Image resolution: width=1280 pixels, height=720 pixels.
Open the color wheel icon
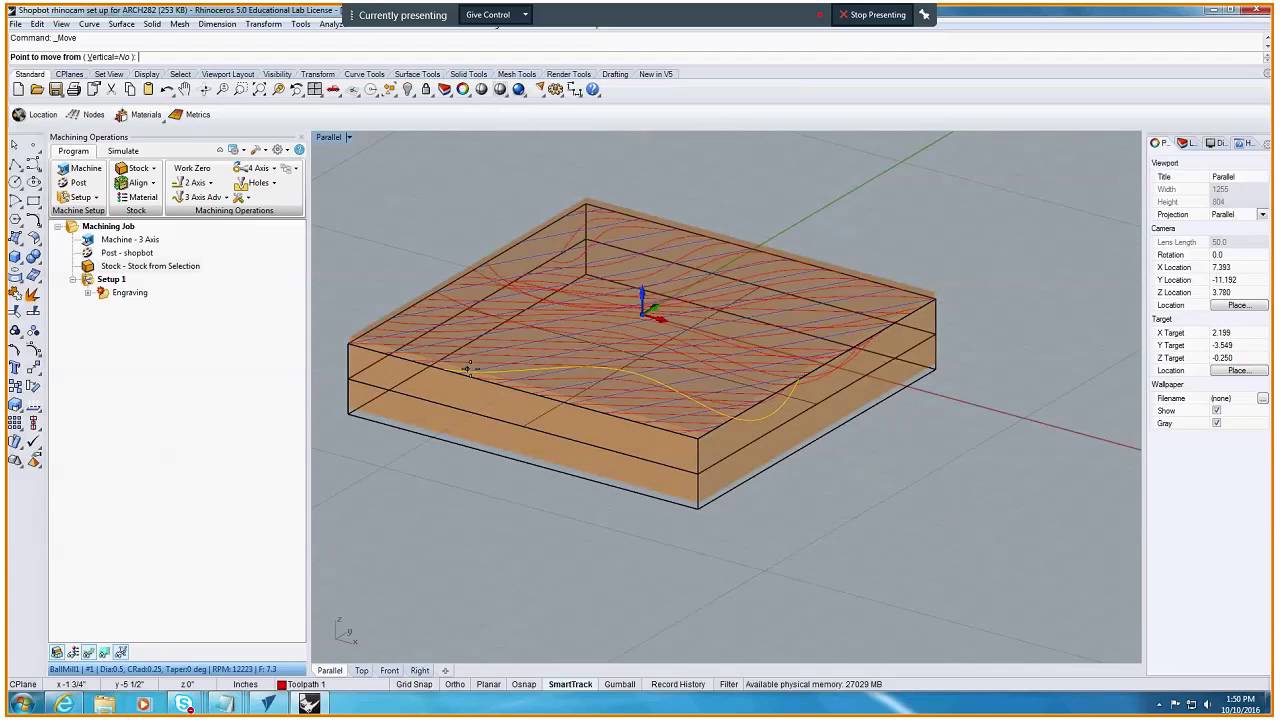[463, 90]
